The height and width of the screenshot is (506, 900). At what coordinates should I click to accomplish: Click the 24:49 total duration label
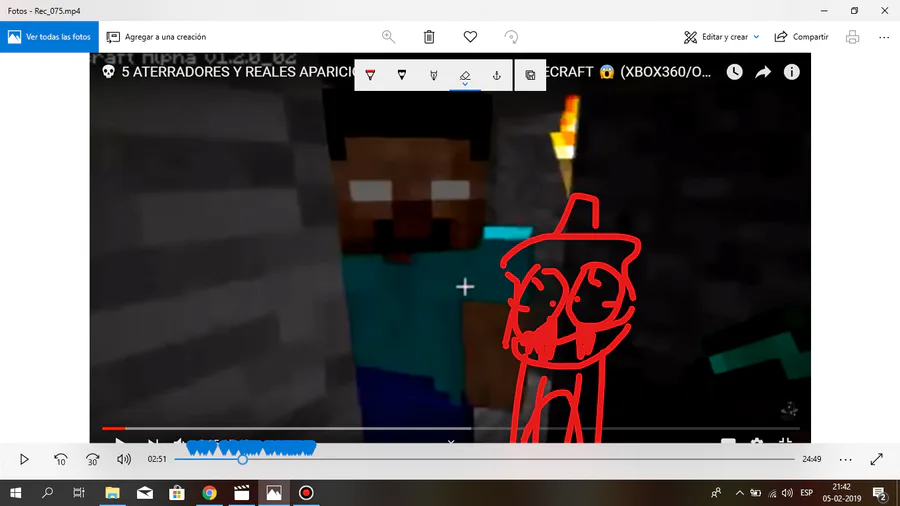coord(812,459)
